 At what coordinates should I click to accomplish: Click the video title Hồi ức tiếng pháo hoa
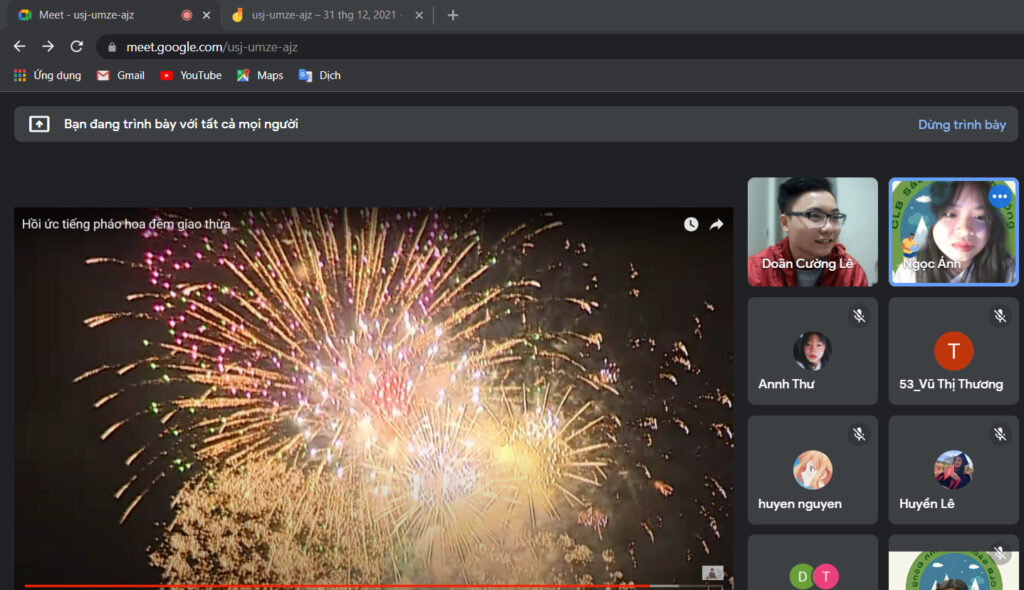(126, 224)
